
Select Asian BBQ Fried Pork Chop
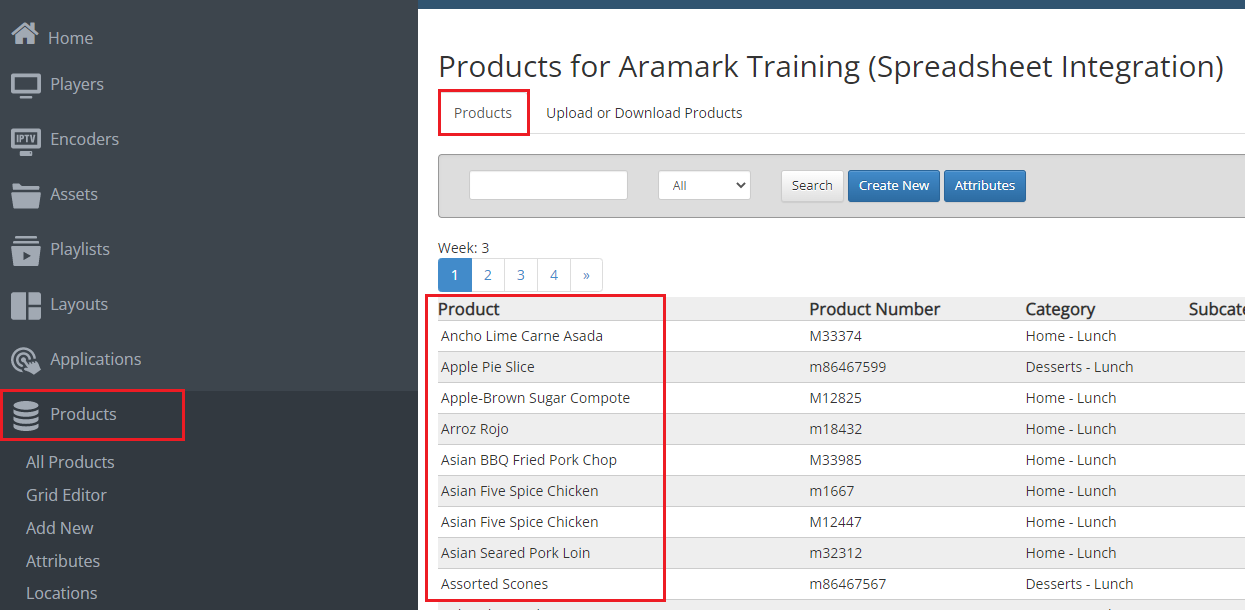tap(529, 460)
